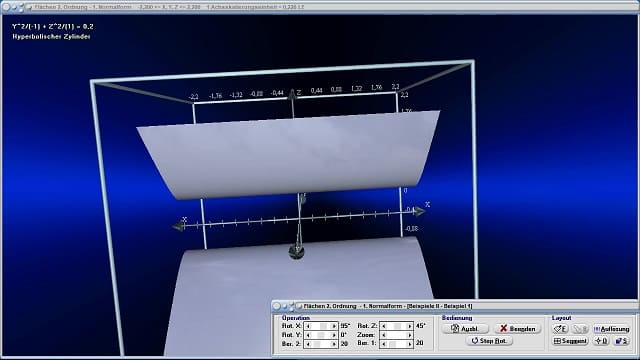640x360 pixels.
Task: Decrease Rot. Y with left arrow
Action: tap(308, 335)
